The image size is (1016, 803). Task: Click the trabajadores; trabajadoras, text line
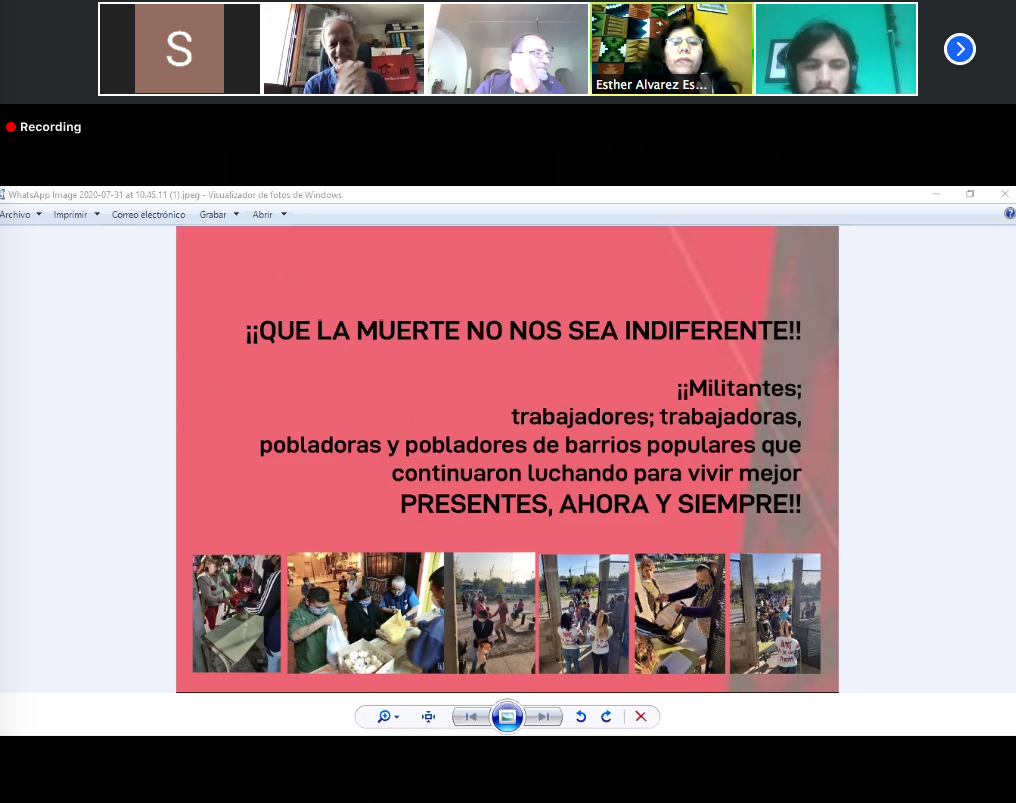656,417
